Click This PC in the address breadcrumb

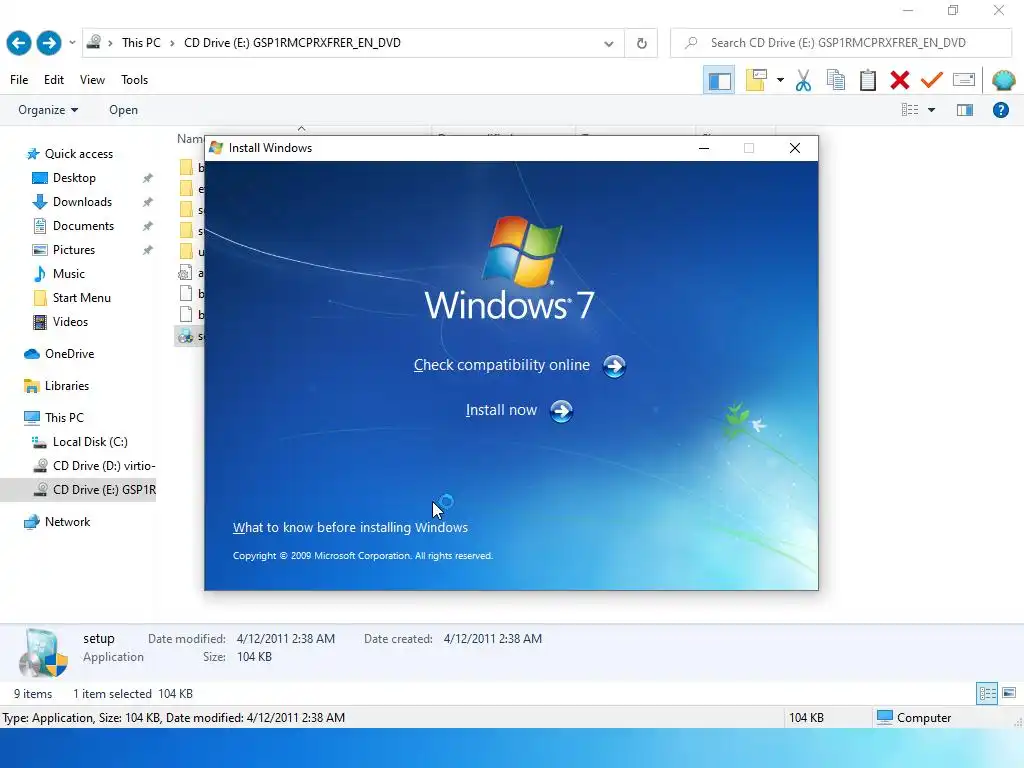(141, 43)
